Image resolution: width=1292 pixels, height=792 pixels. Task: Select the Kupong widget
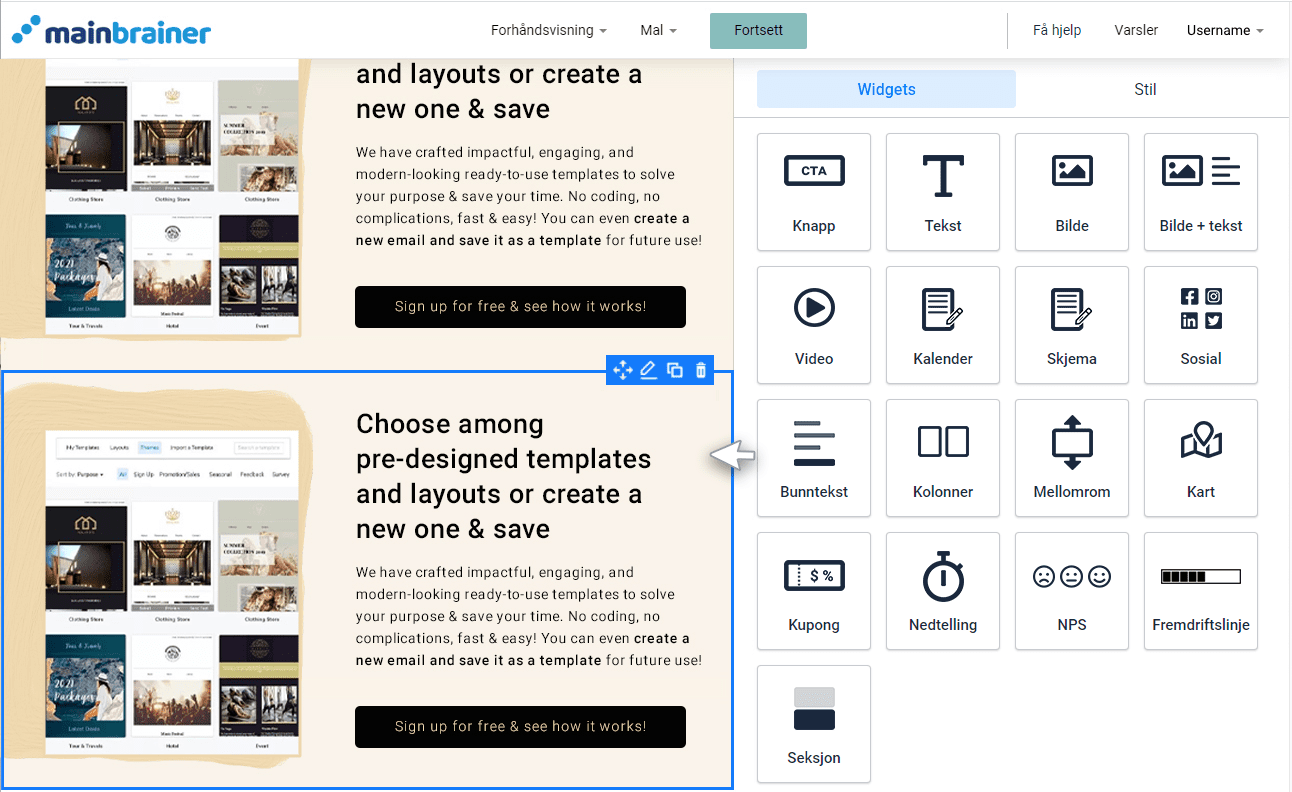pyautogui.click(x=813, y=591)
